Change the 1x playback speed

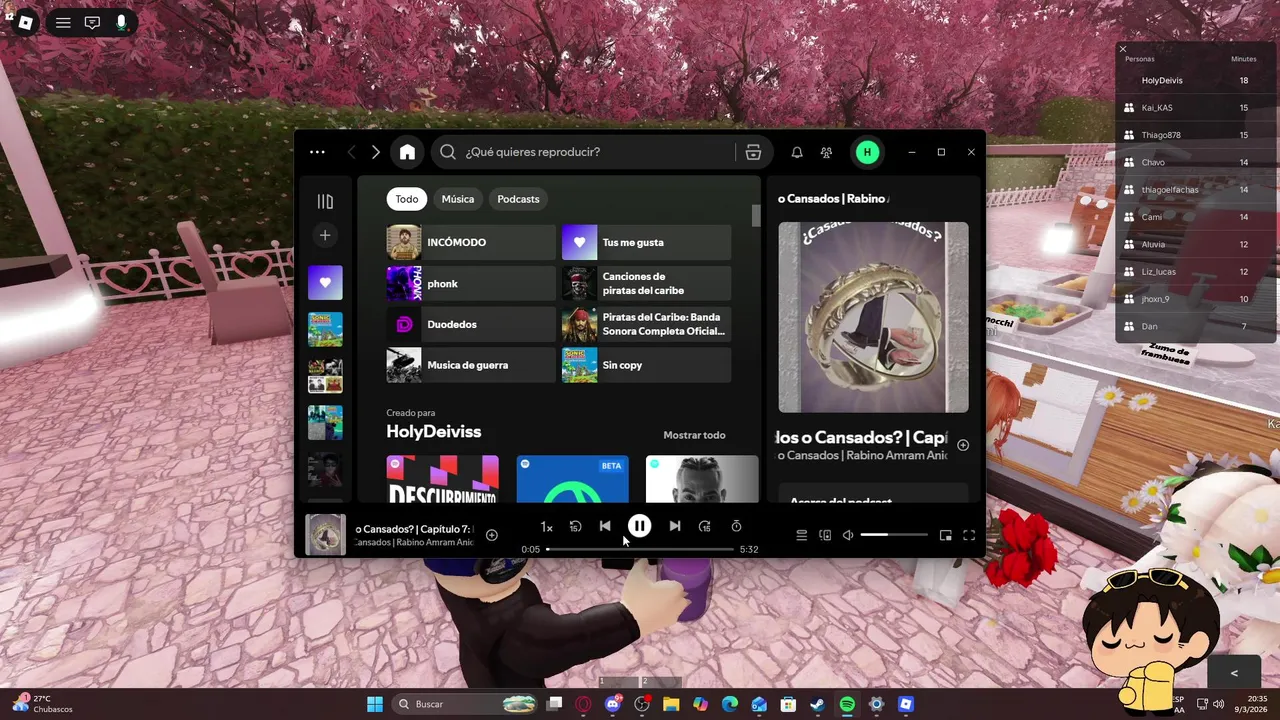546,527
